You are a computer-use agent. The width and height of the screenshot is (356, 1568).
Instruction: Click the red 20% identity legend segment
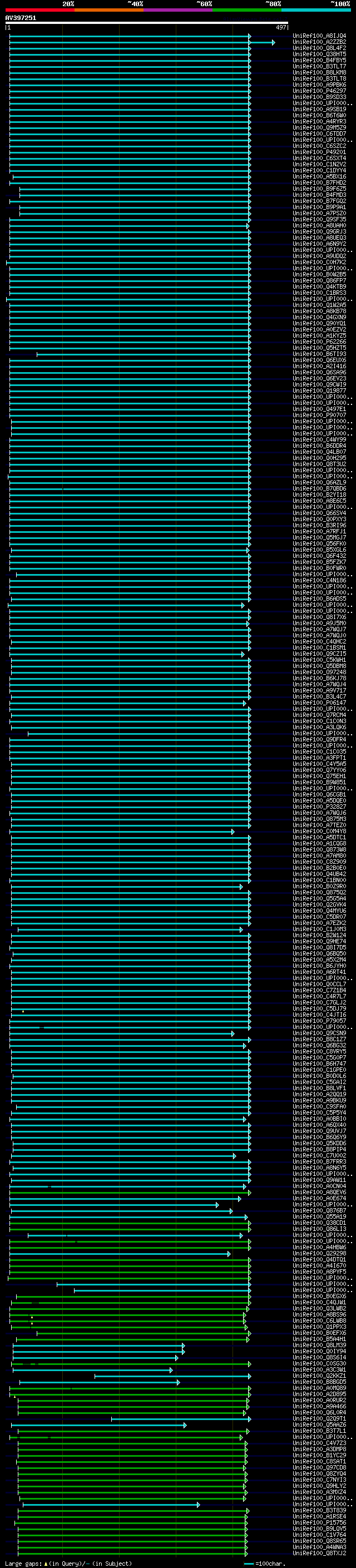pyautogui.click(x=39, y=10)
